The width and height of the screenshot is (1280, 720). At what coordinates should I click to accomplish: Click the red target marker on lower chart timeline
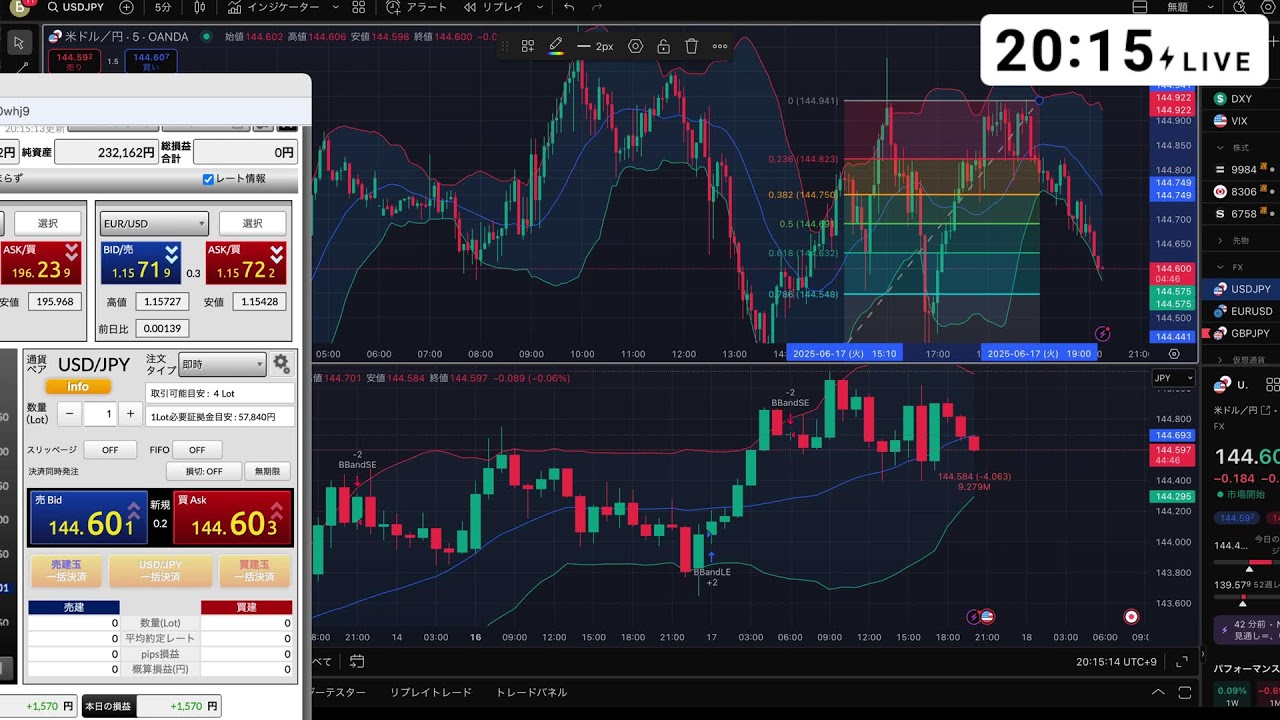(1131, 617)
